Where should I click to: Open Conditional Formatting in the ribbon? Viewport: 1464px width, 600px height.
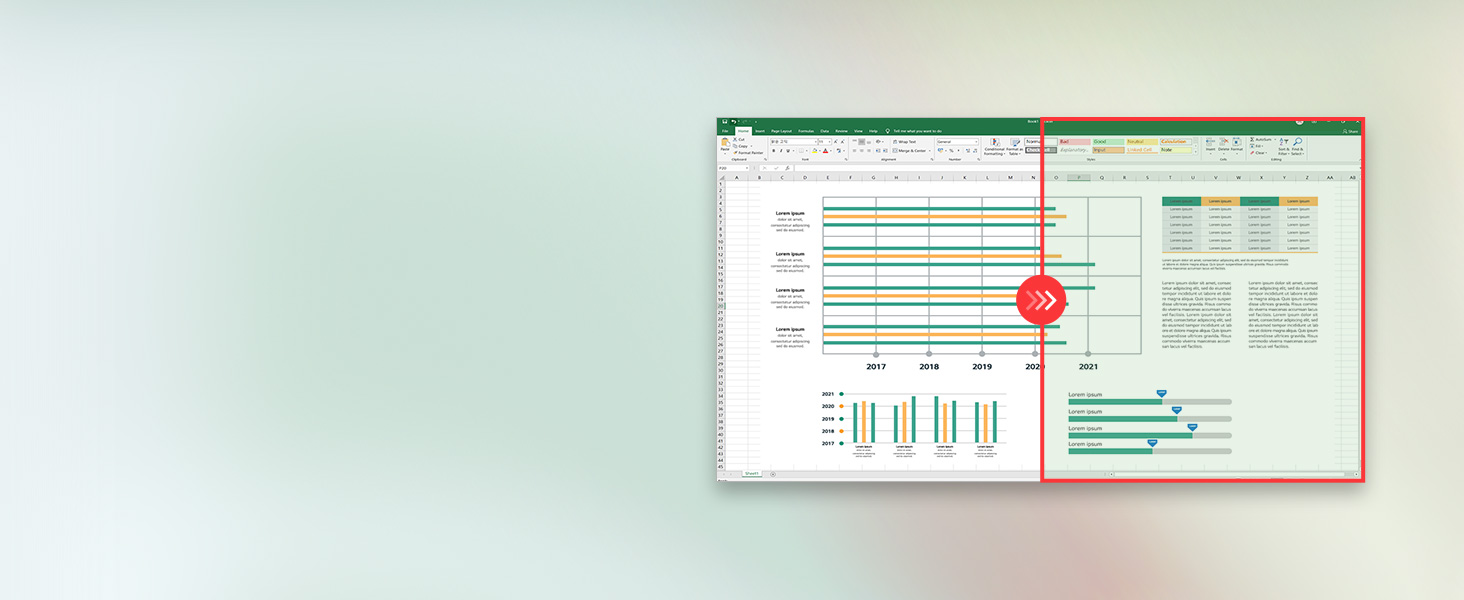pyautogui.click(x=994, y=145)
